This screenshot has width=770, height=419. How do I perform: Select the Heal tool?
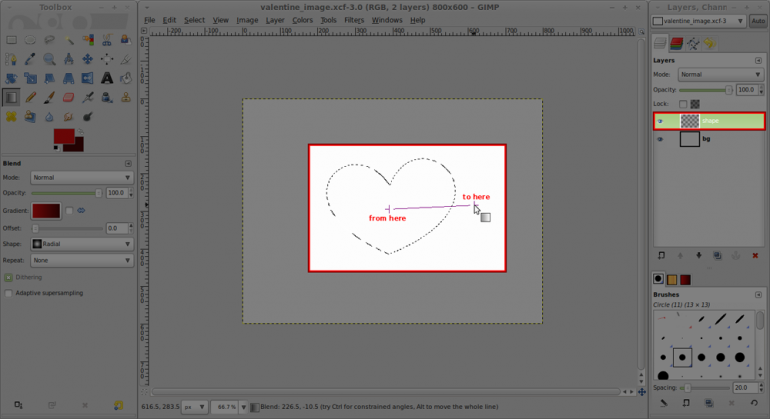(11, 116)
